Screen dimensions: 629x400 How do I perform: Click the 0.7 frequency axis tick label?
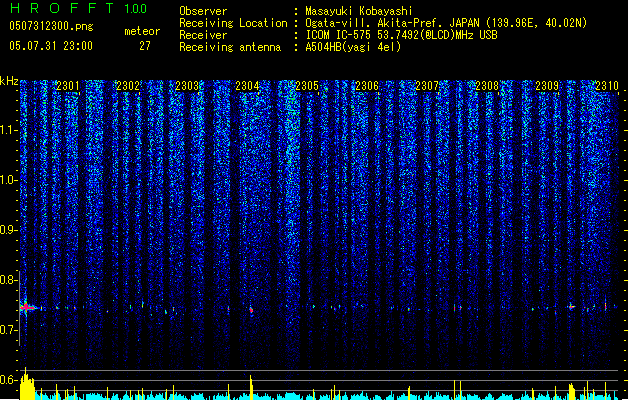pyautogui.click(x=8, y=330)
